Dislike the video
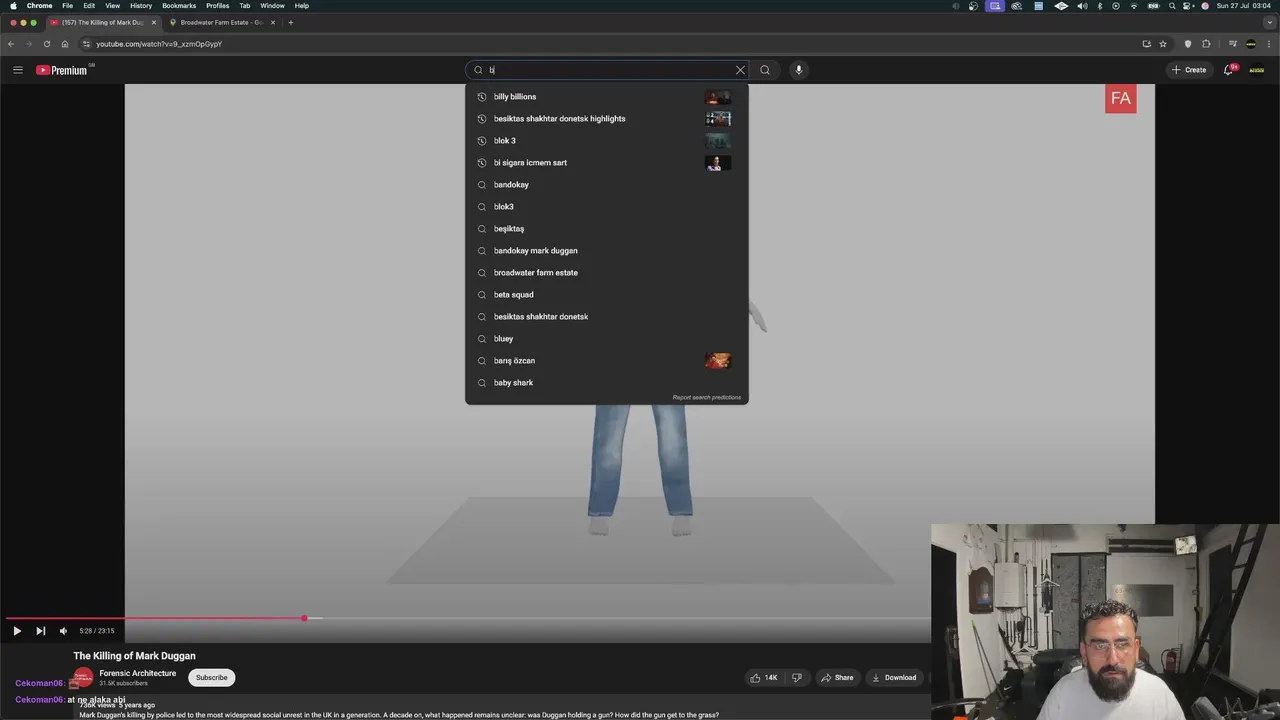The width and height of the screenshot is (1280, 720). tap(797, 678)
